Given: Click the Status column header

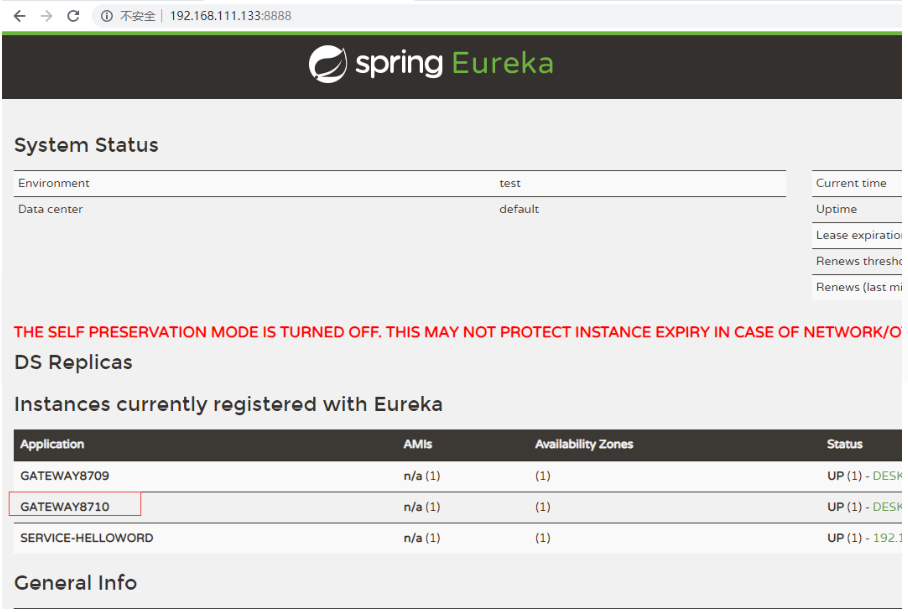Looking at the screenshot, I should (845, 444).
